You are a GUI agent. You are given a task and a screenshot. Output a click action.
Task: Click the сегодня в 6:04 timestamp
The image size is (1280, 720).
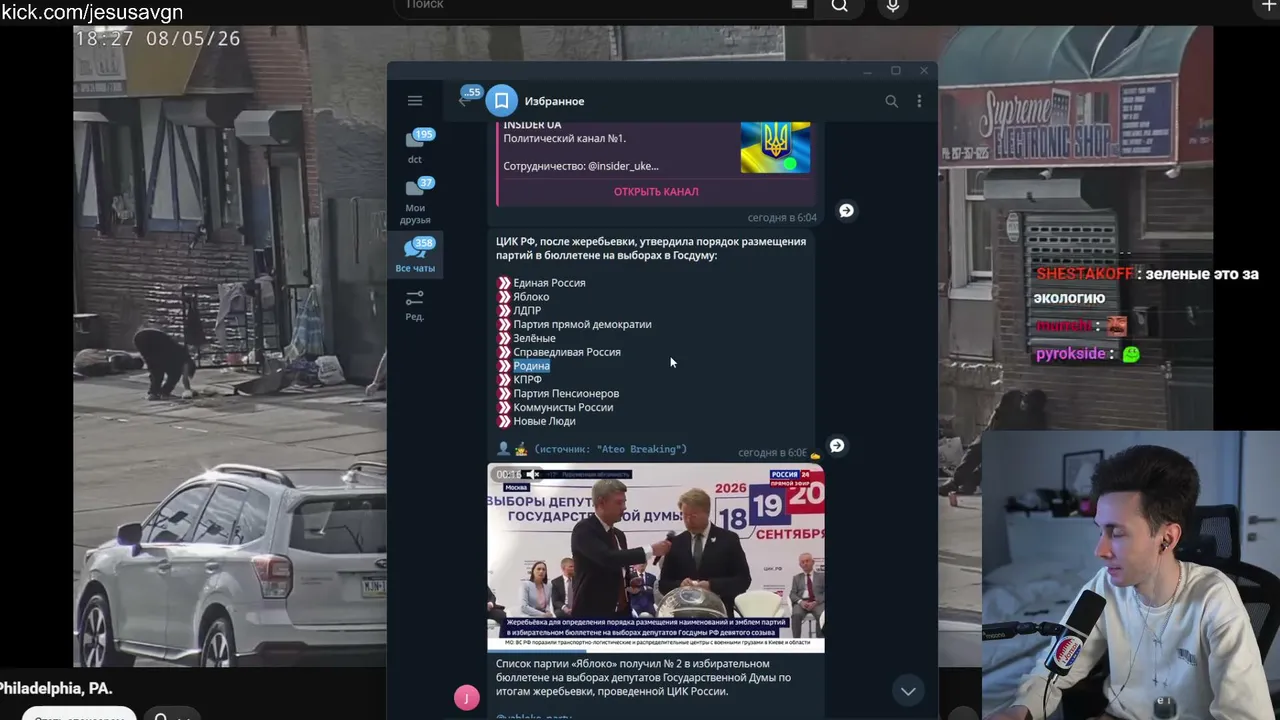pos(782,217)
